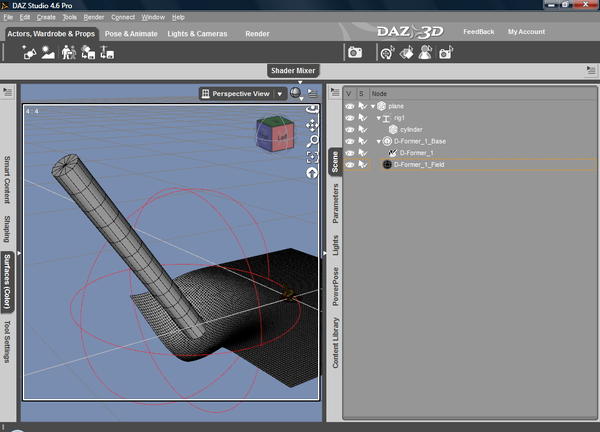Screen dimensions: 600x432
Task: Toggle selectability arrow for D-Former_1_Field
Action: coord(362,165)
